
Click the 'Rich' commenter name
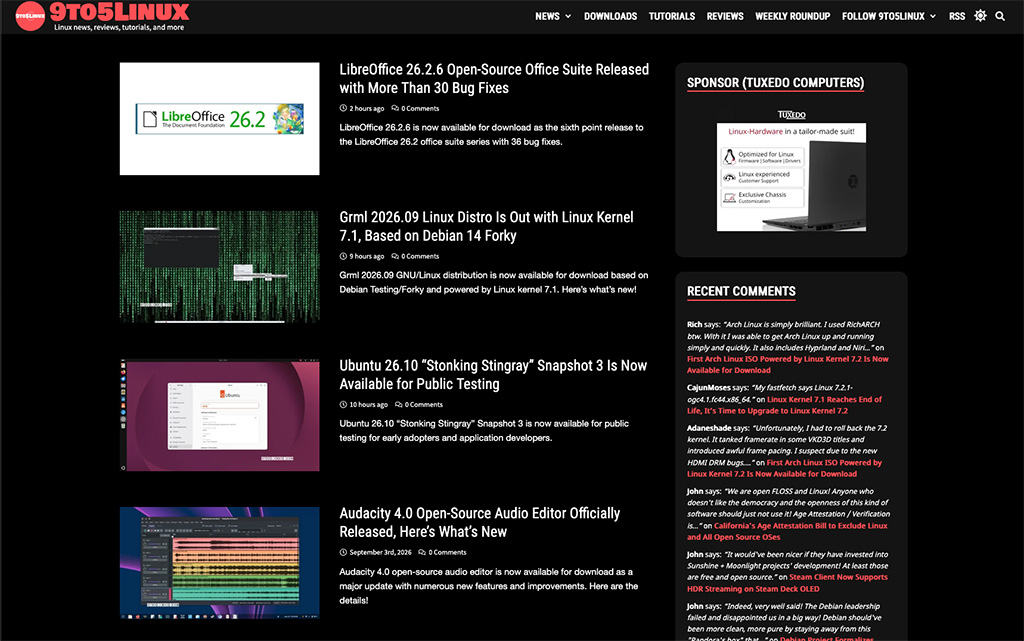[x=694, y=324]
